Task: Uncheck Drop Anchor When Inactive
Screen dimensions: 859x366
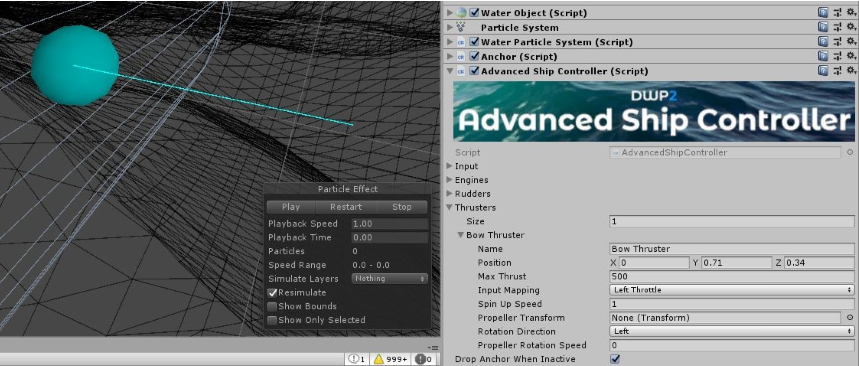Action: pos(615,359)
